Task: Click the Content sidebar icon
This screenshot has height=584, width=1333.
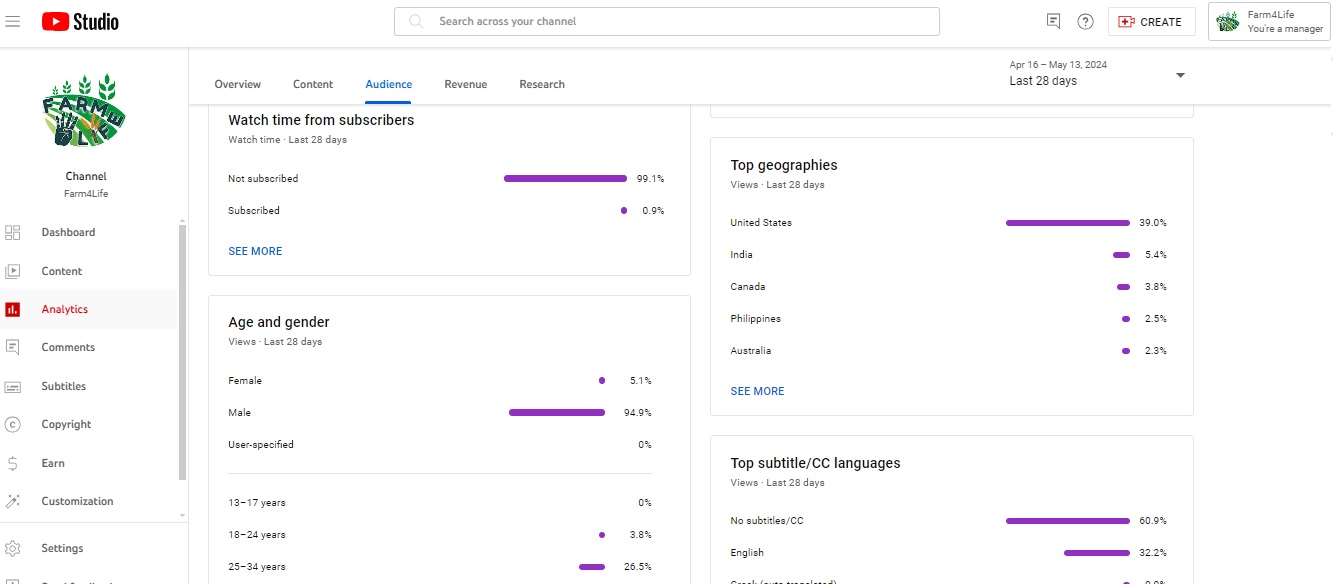Action: pyautogui.click(x=13, y=271)
